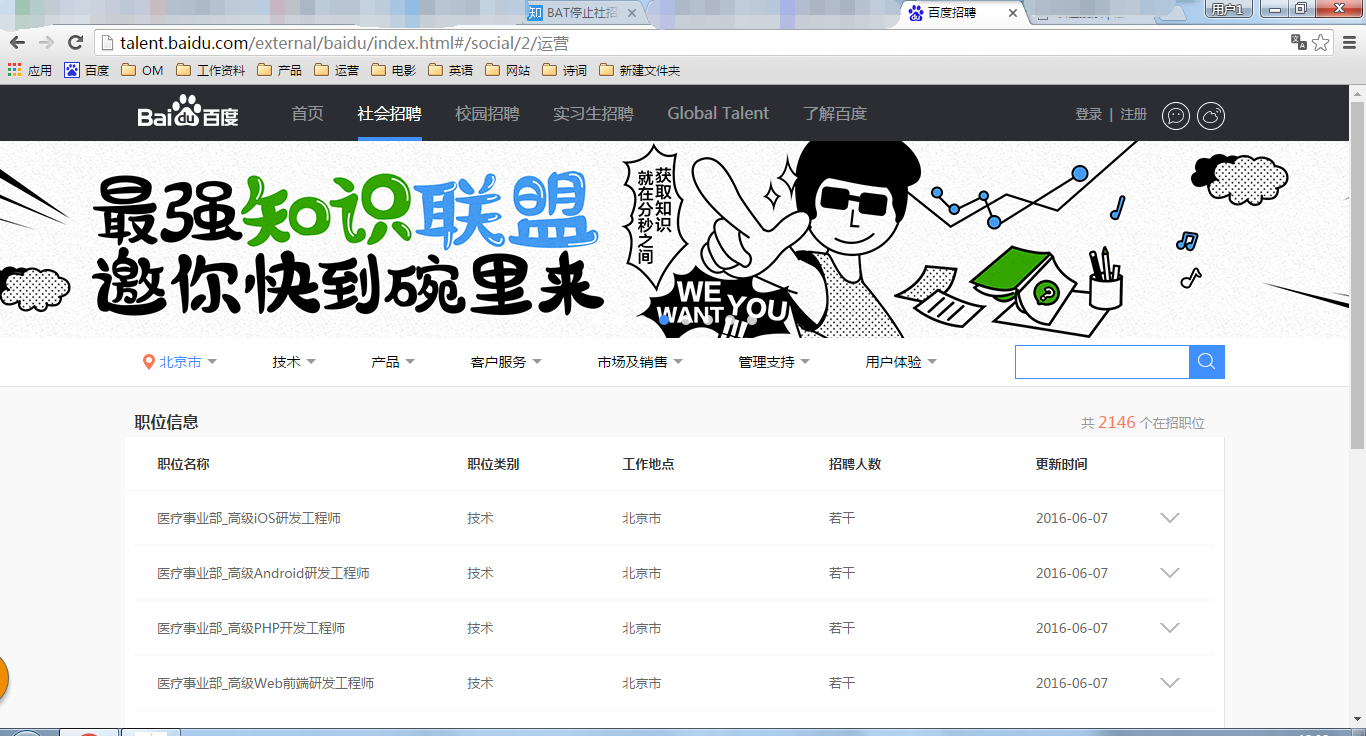
Task: Open job 医疗事业部_高级Android研发工程师
Action: pos(263,573)
